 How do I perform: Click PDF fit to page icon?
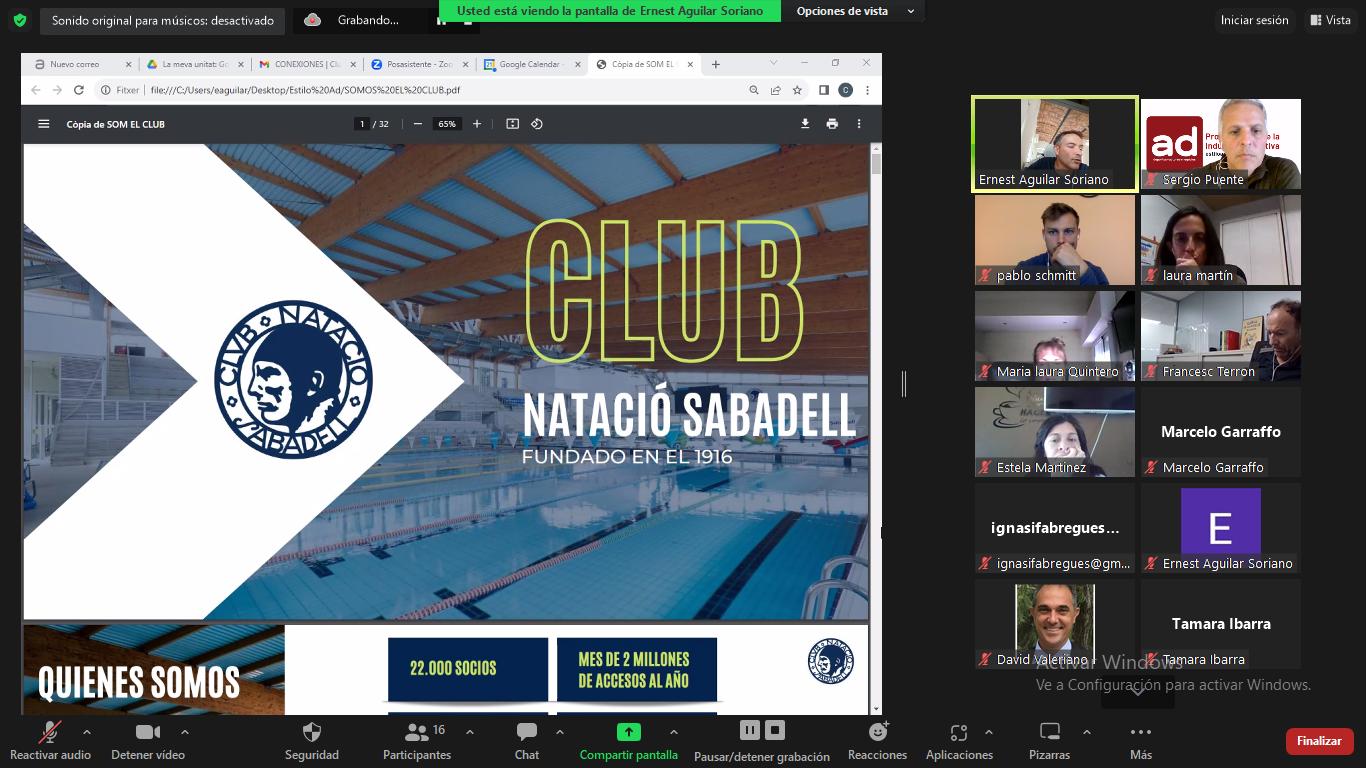[x=512, y=124]
